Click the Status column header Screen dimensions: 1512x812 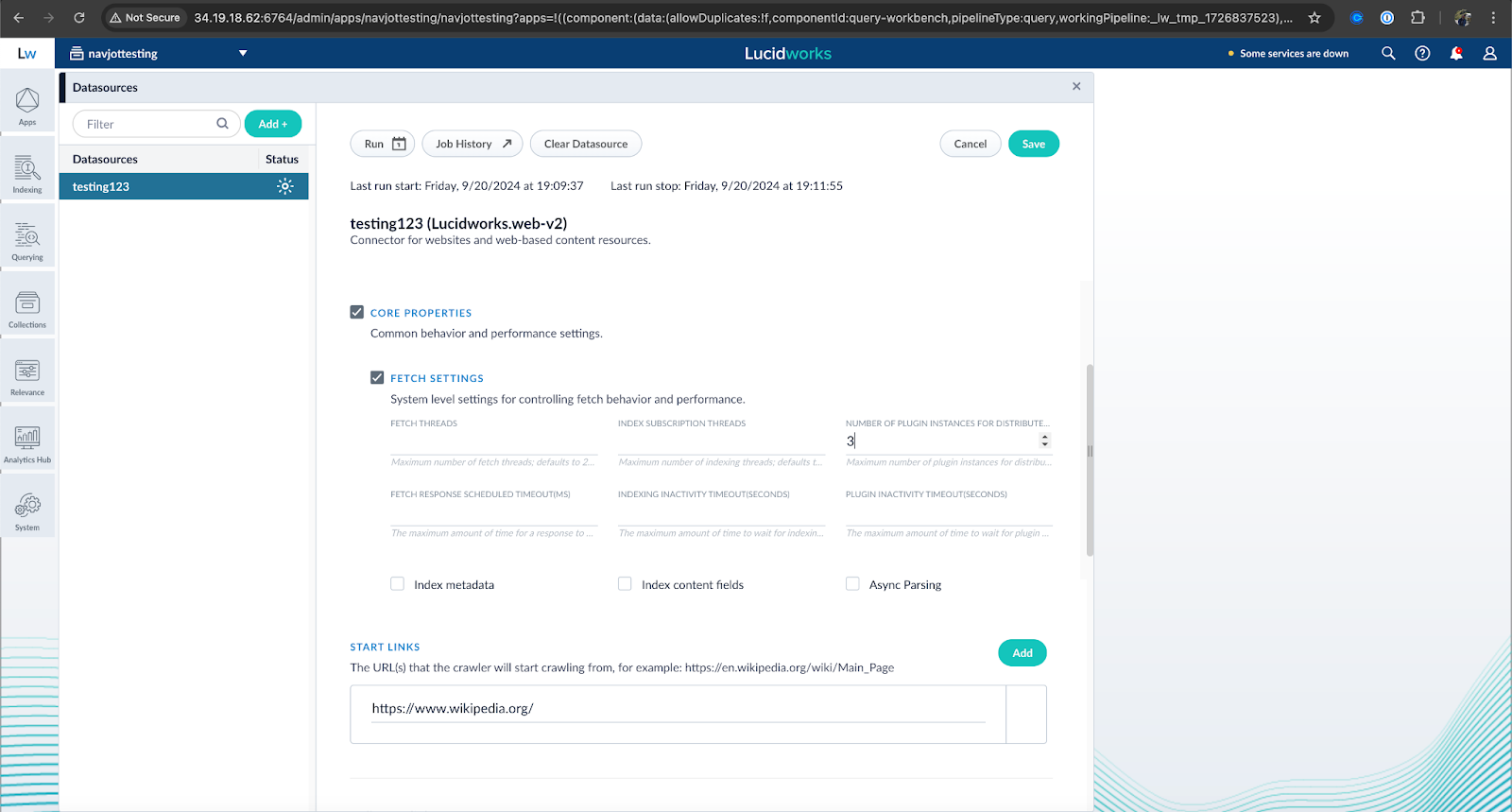point(282,159)
